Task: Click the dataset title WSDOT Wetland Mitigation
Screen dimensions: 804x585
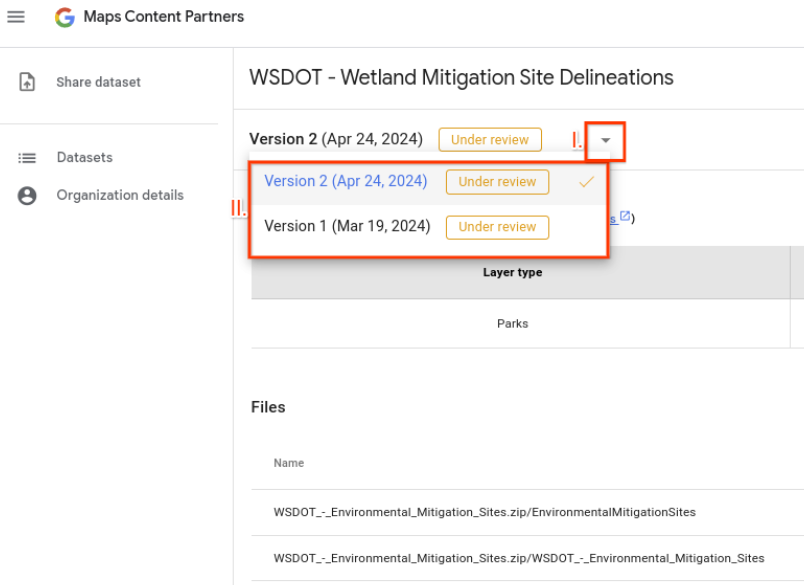Action: point(461,77)
